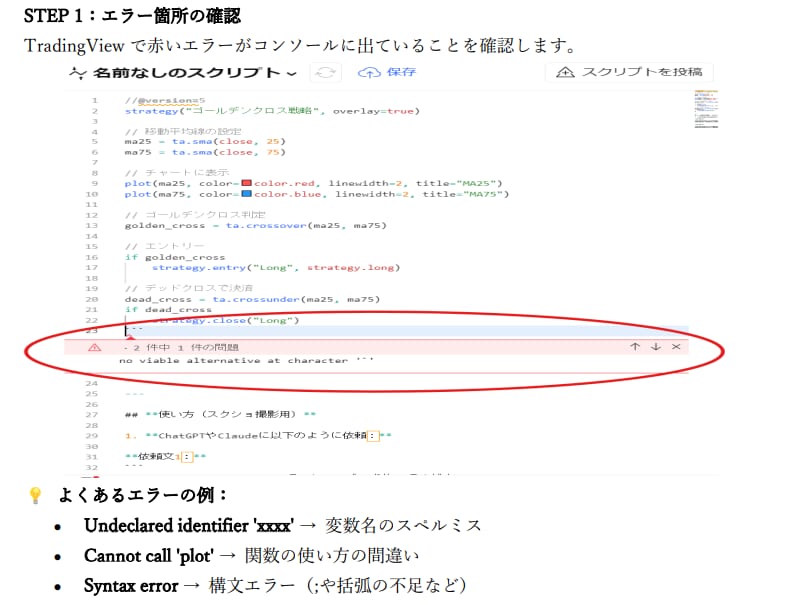
Task: Click strategy.close("Long") on line 22
Action: click(225, 320)
